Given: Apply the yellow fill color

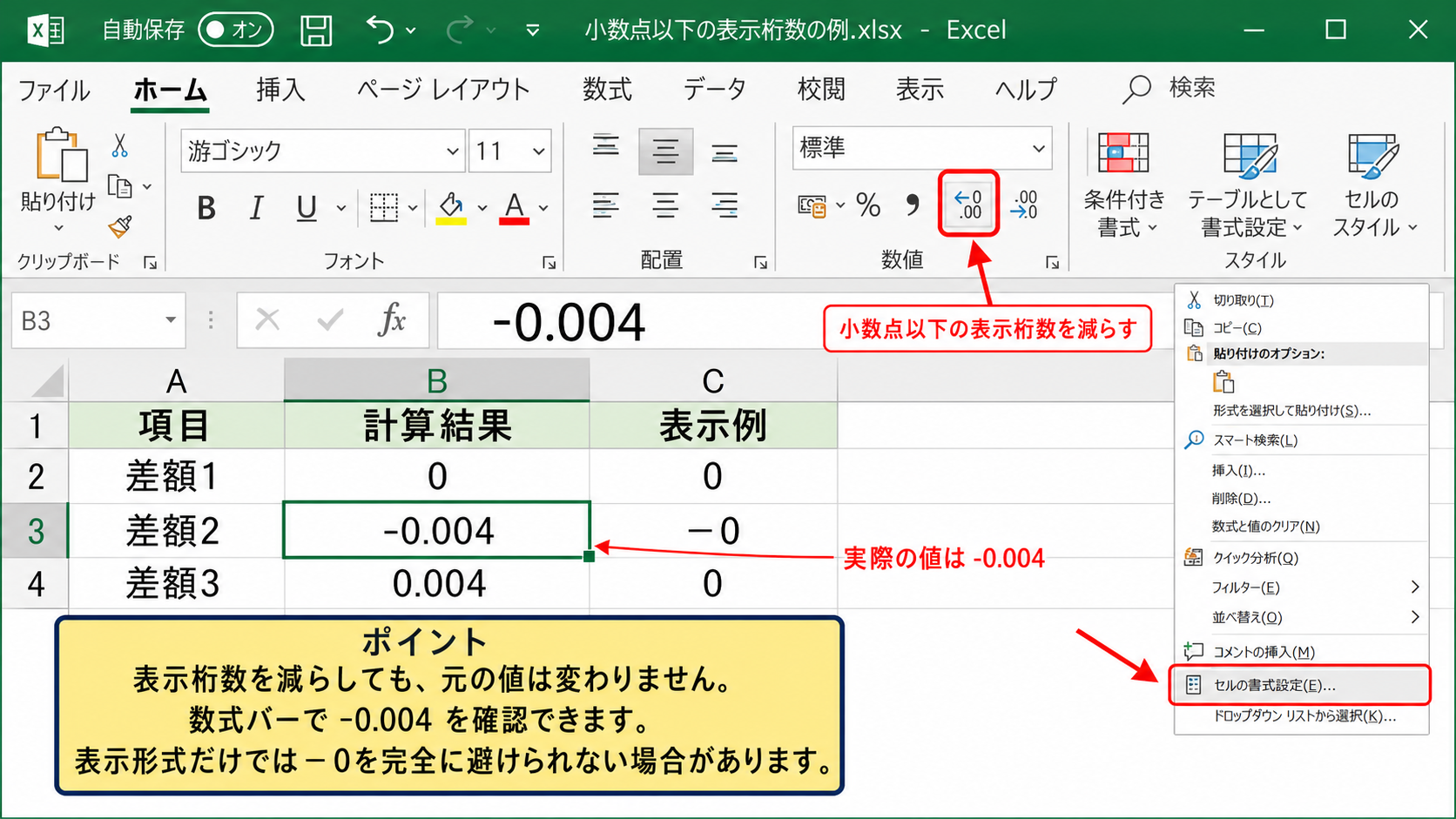Looking at the screenshot, I should click(x=451, y=208).
